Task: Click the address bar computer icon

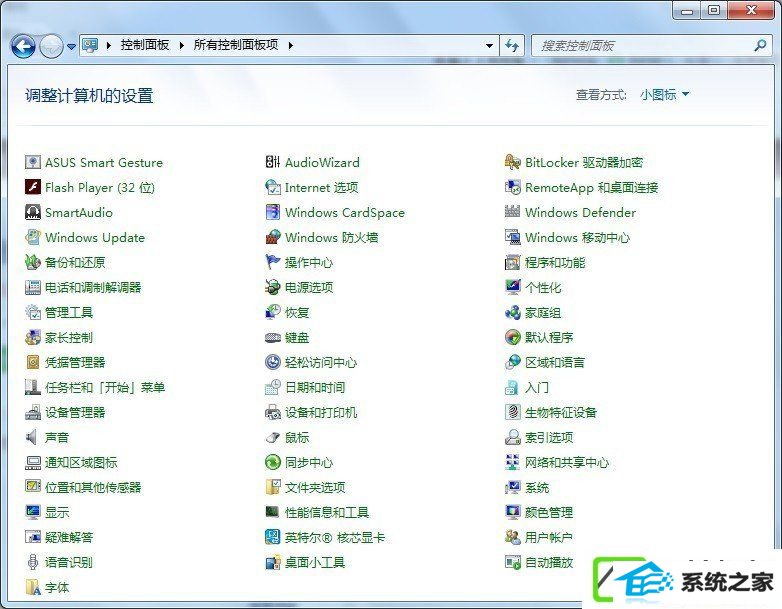Action: pos(90,45)
